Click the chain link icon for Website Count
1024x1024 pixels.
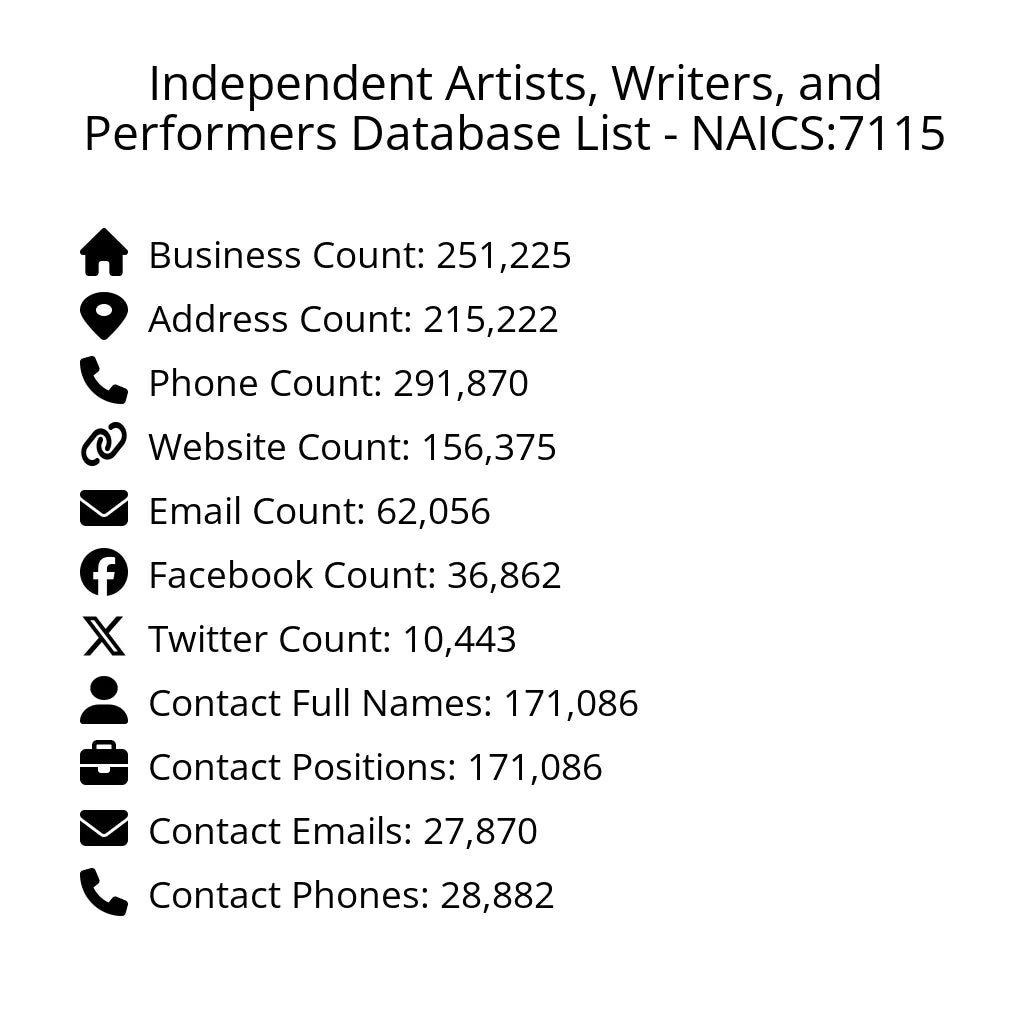(x=104, y=445)
